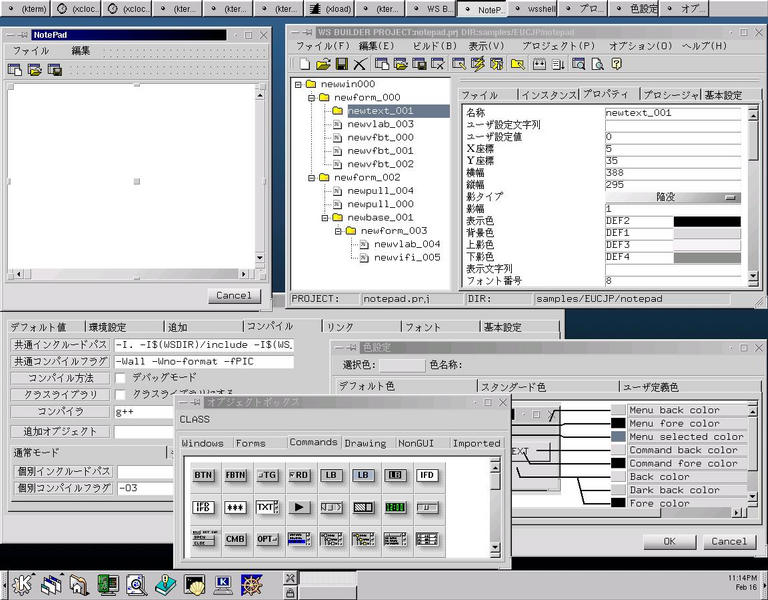
Task: Click OK in the color settings dialog
Action: pos(669,541)
